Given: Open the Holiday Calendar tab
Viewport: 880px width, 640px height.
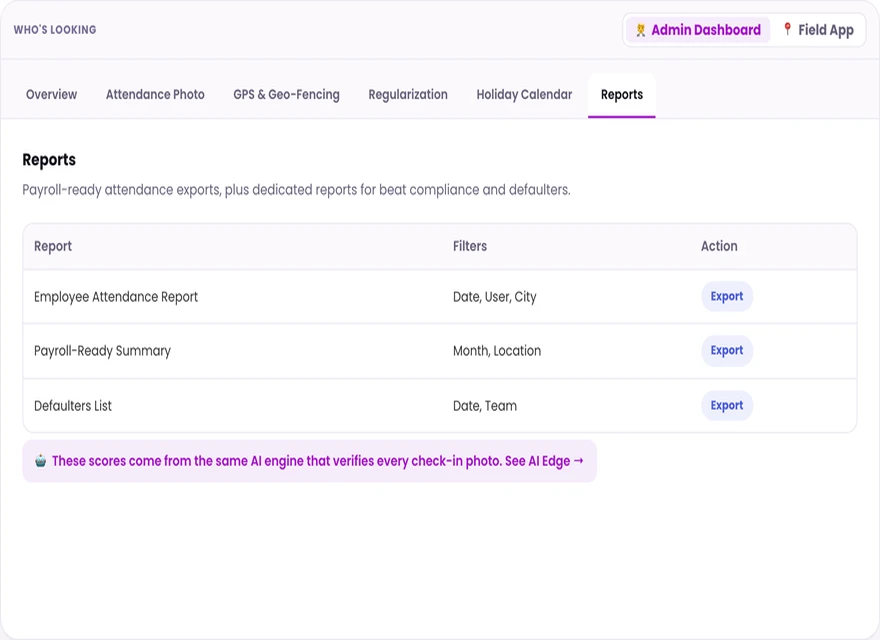Looking at the screenshot, I should pyautogui.click(x=524, y=94).
